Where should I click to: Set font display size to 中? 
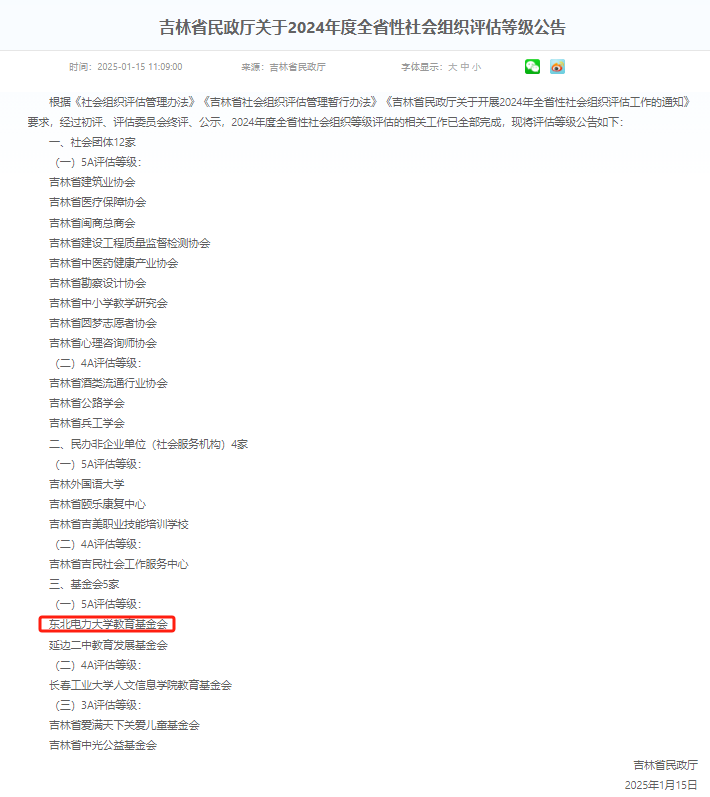465,67
